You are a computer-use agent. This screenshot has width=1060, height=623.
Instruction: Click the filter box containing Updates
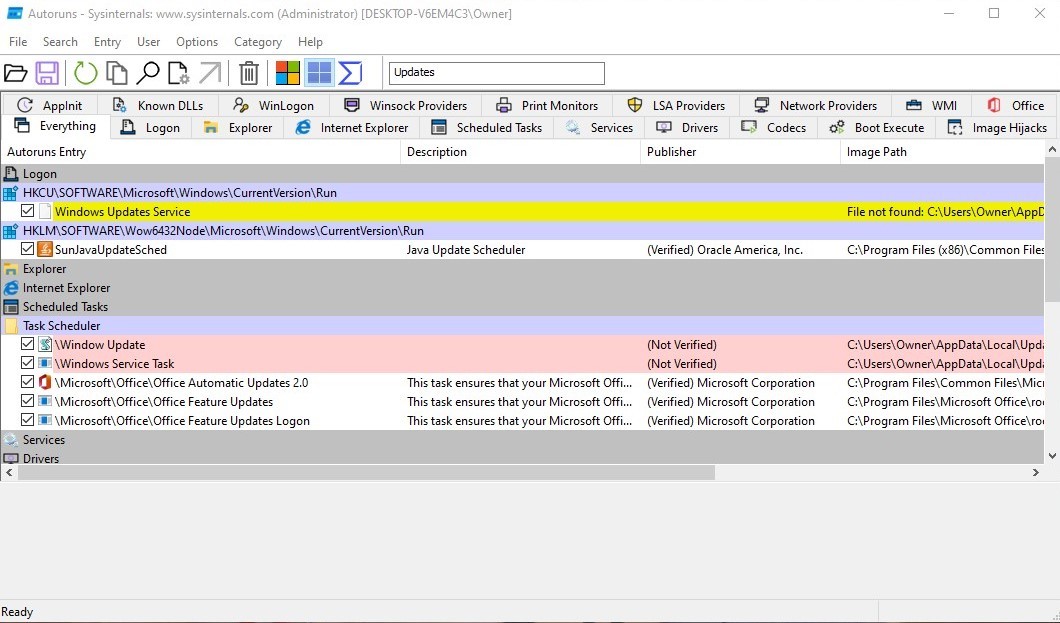[497, 73]
